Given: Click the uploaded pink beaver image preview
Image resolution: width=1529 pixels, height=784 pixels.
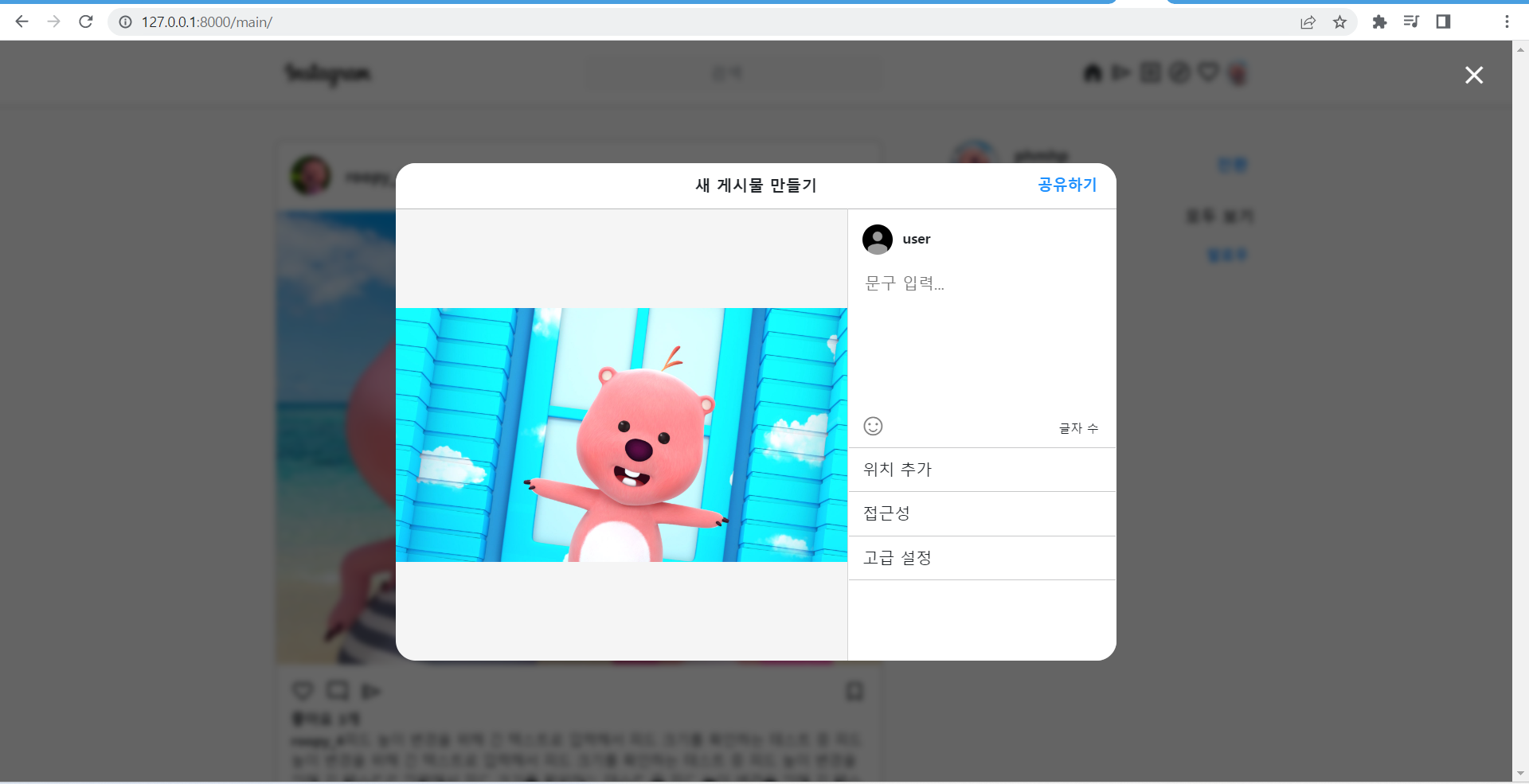Looking at the screenshot, I should coord(621,435).
